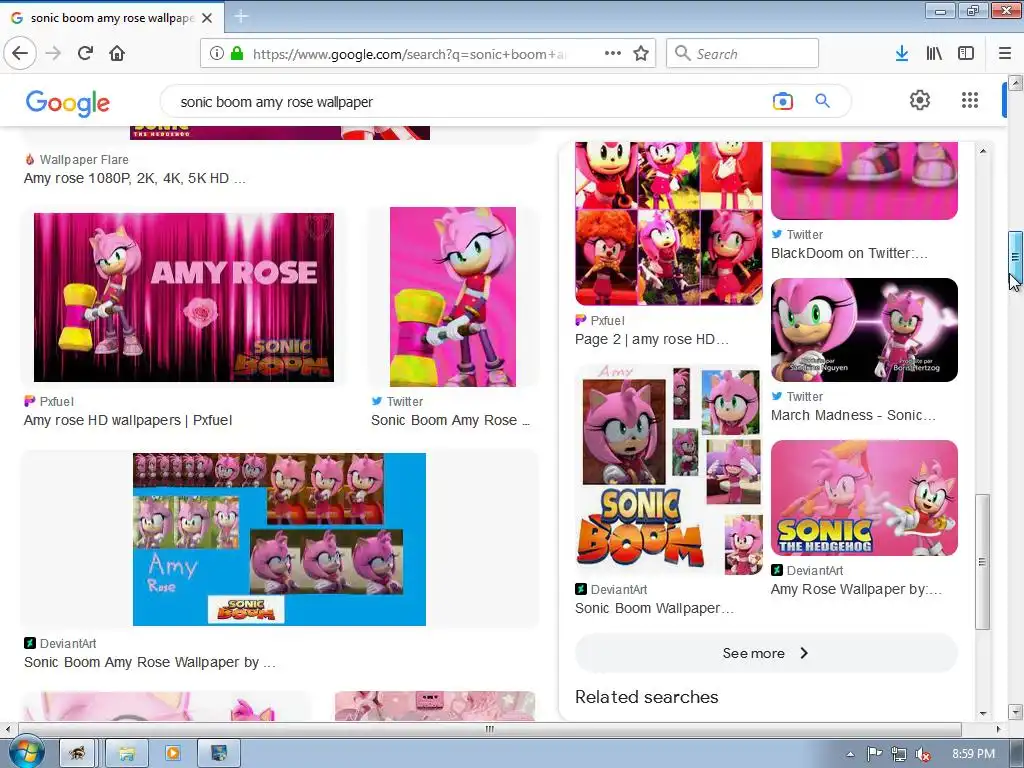
Task: Click the Firefox Search box
Action: pyautogui.click(x=743, y=53)
